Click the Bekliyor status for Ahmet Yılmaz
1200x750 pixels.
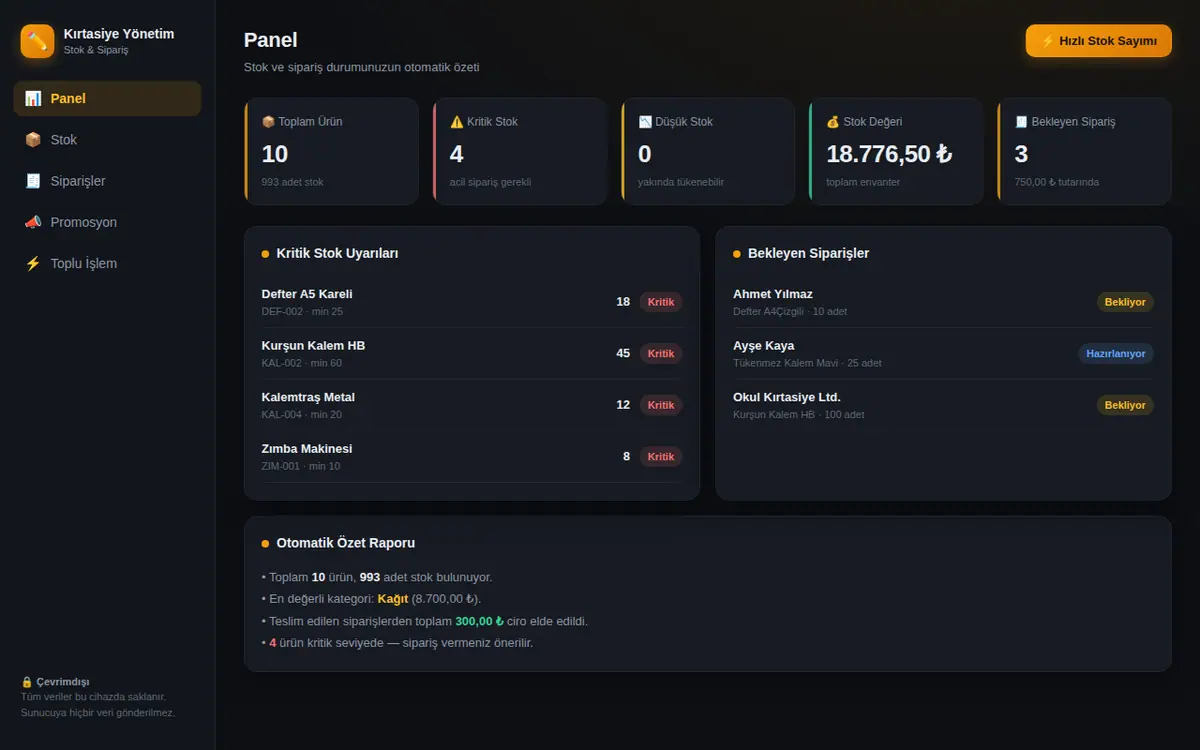tap(1125, 302)
